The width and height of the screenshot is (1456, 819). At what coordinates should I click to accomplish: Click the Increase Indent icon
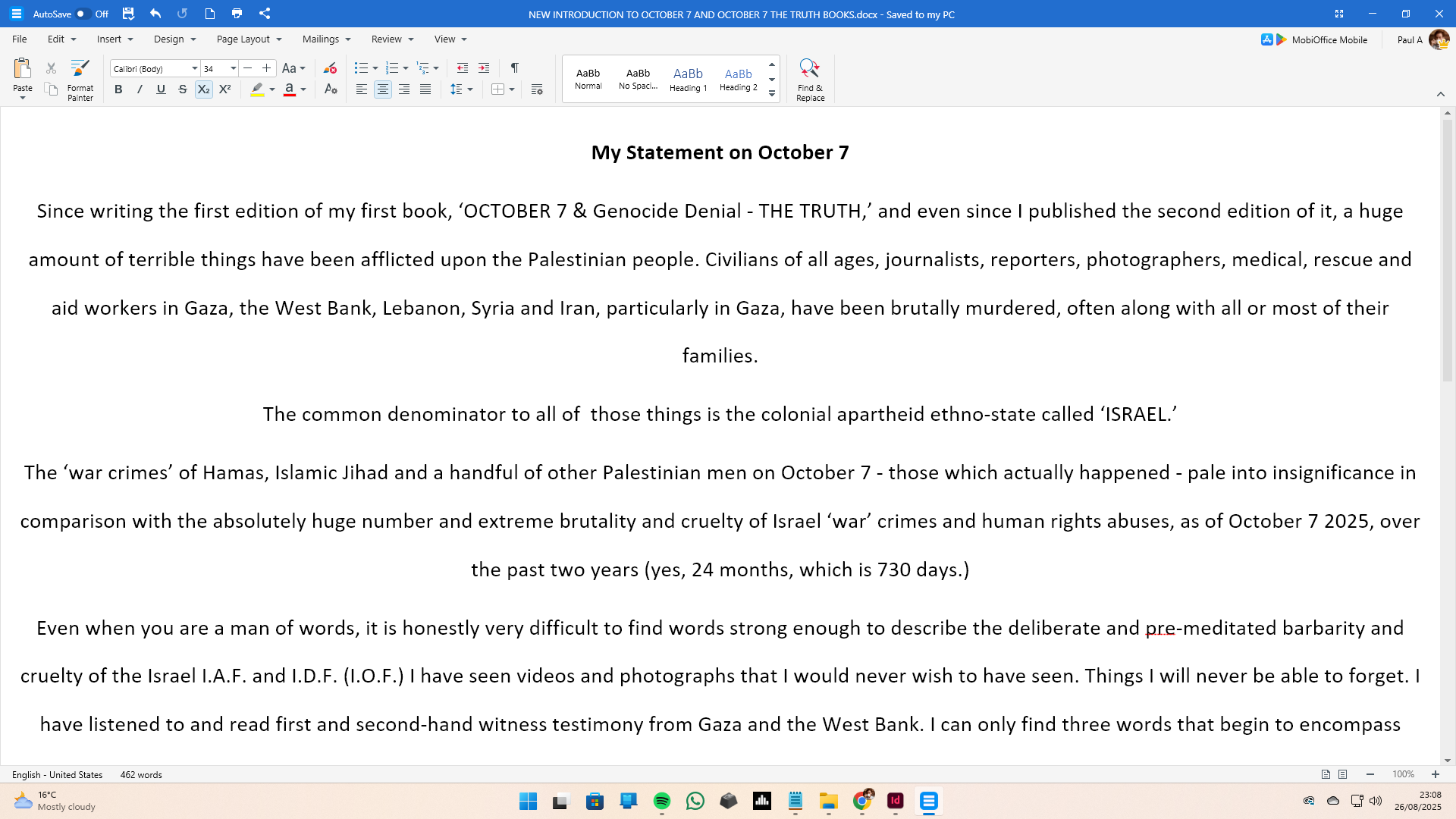pyautogui.click(x=484, y=68)
